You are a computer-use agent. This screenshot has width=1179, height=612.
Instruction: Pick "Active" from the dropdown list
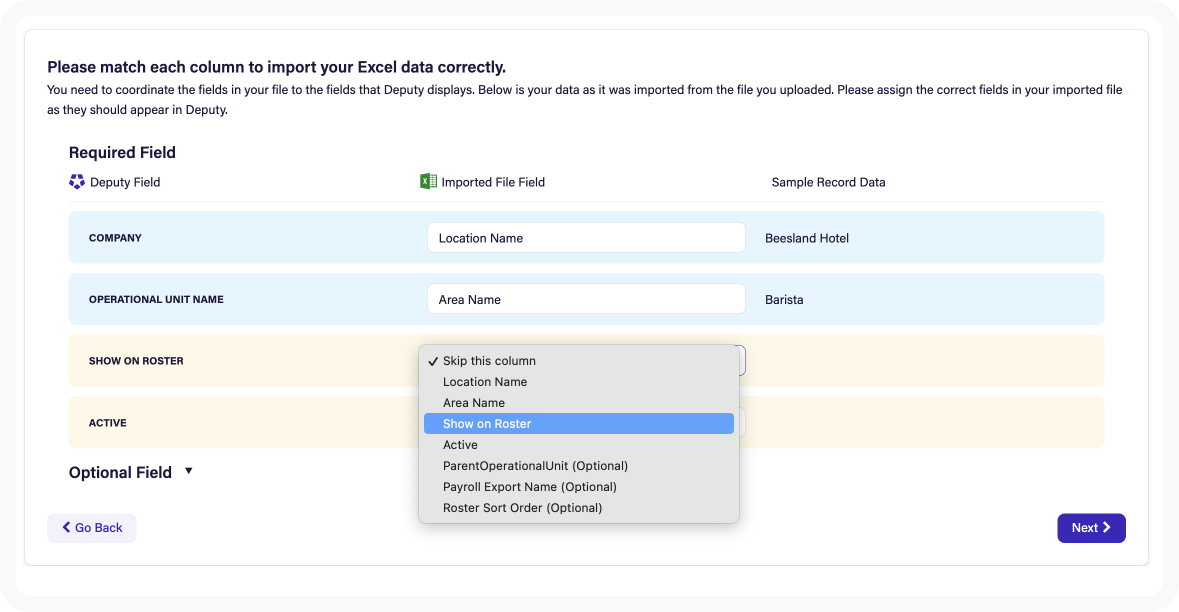(460, 445)
